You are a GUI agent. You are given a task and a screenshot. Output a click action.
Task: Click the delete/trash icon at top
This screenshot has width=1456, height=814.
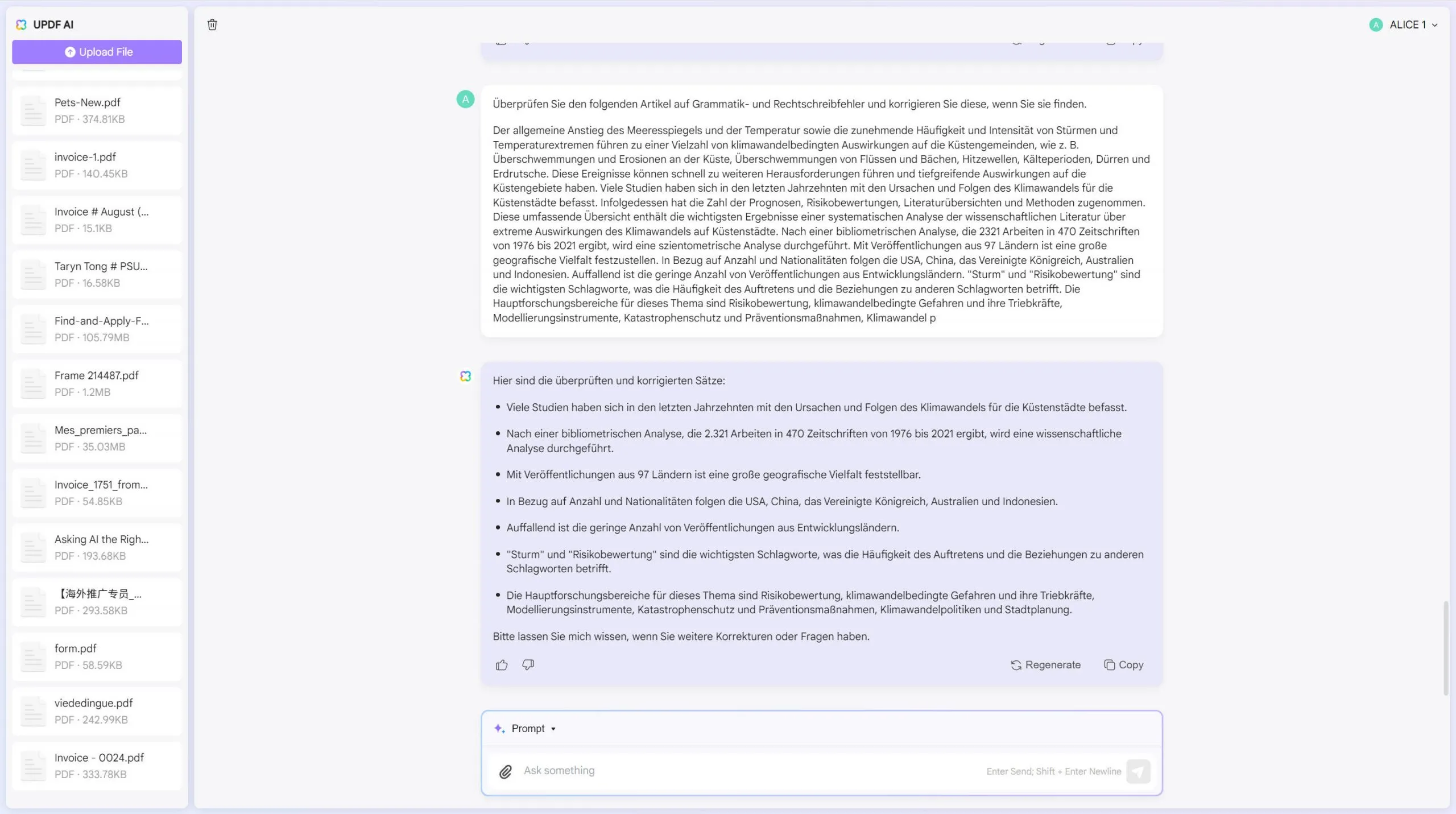212,24
